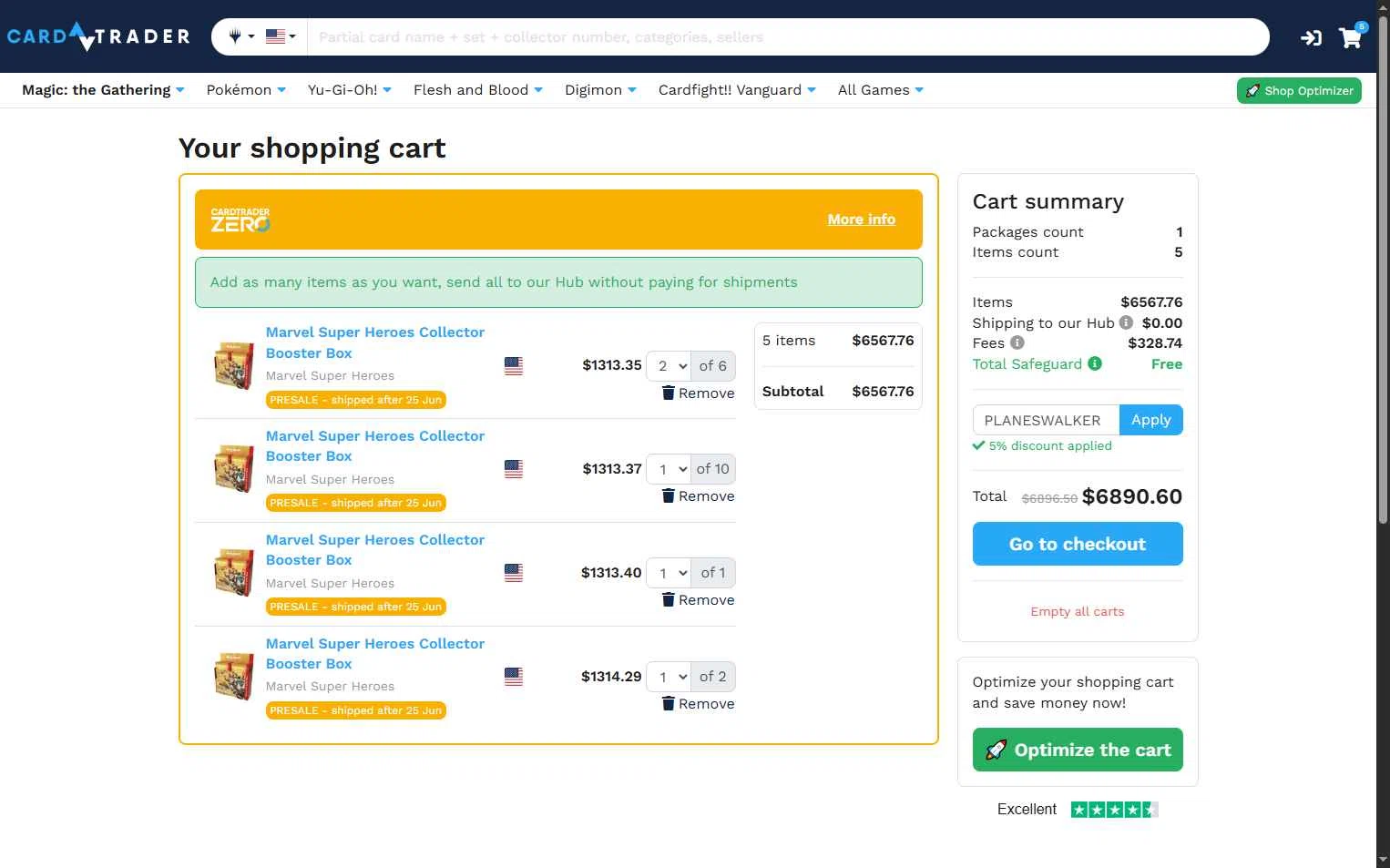Click the Fees info icon
1390x868 pixels.
tap(1017, 342)
